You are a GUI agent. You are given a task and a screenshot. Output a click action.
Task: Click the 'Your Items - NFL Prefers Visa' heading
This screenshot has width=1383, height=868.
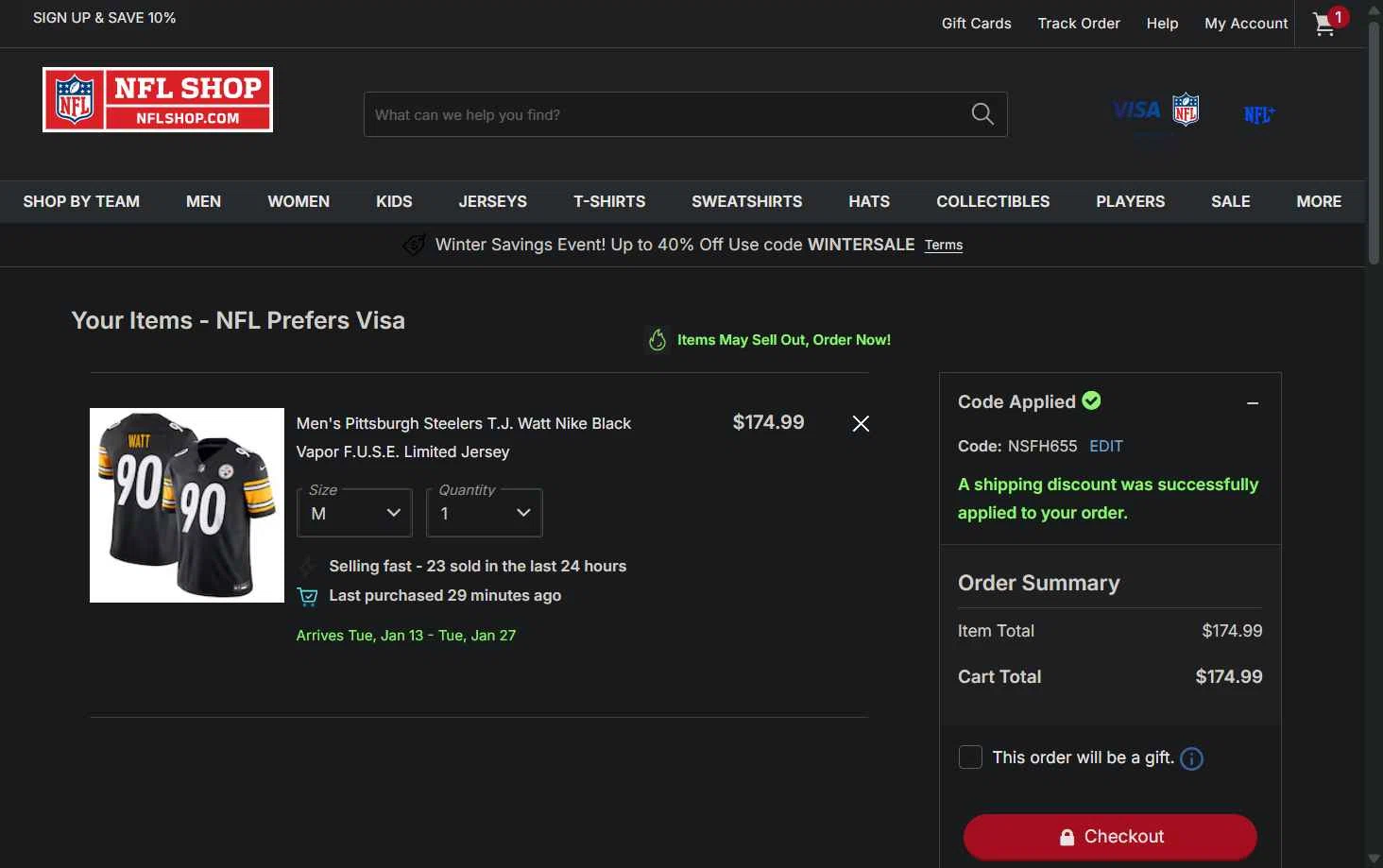coord(238,320)
